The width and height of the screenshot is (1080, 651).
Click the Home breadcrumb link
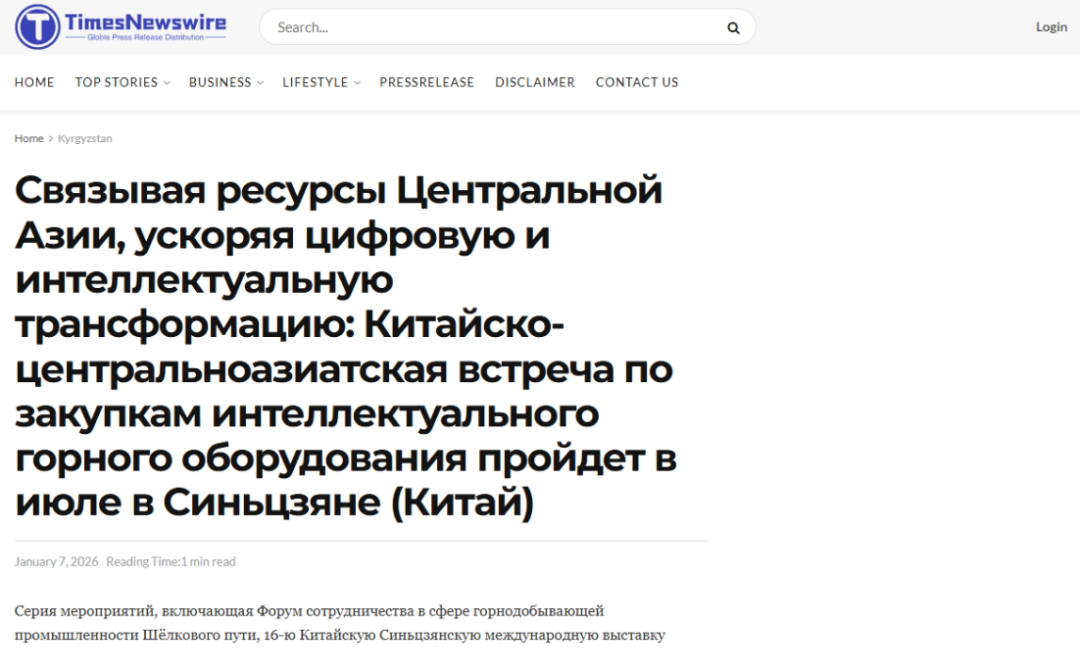pos(29,139)
